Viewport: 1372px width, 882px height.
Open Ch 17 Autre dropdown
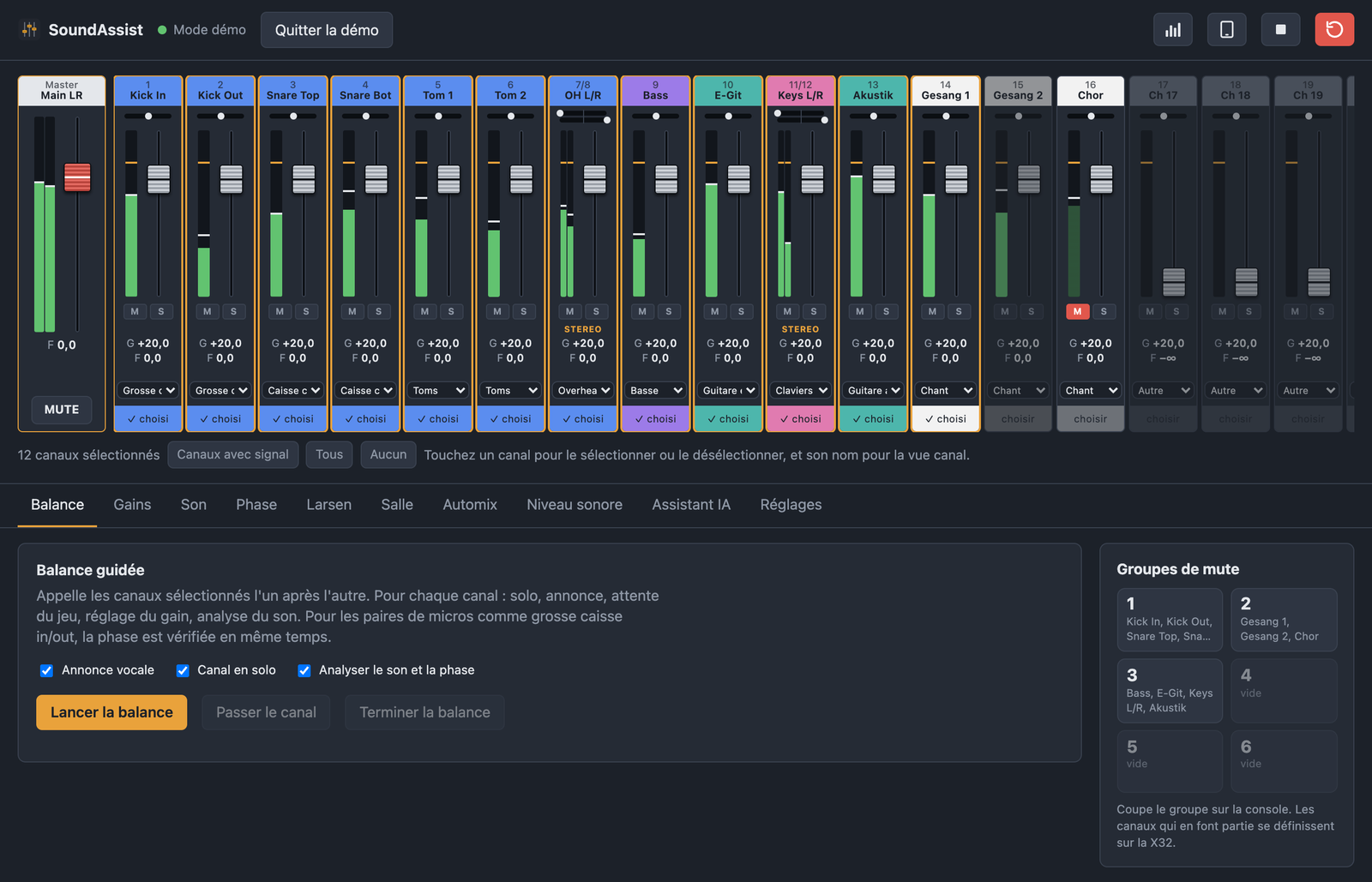[1163, 390]
